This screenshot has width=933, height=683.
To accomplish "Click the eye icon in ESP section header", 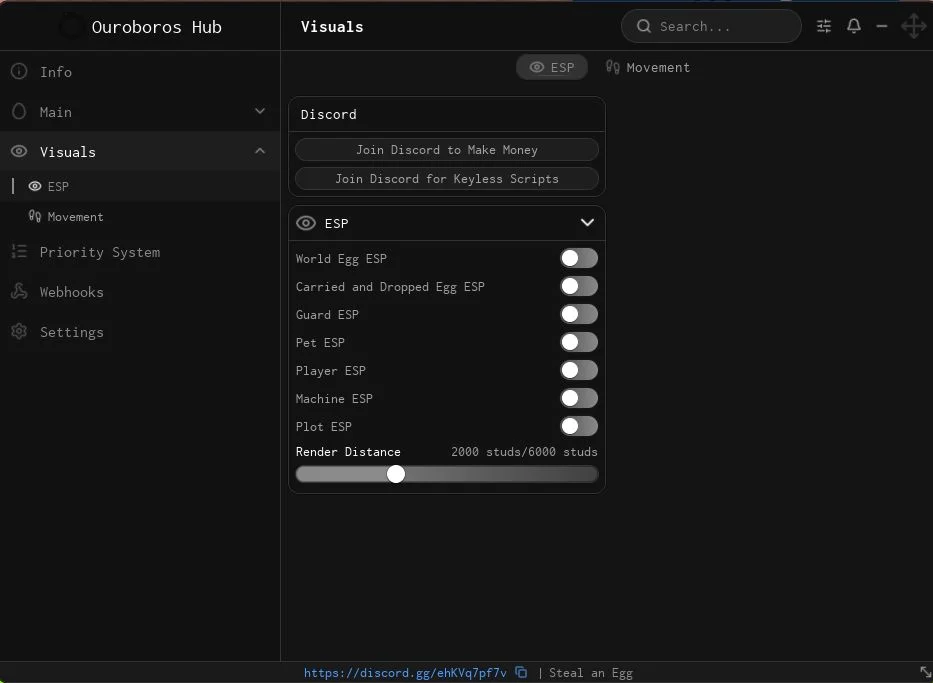I will coord(306,223).
